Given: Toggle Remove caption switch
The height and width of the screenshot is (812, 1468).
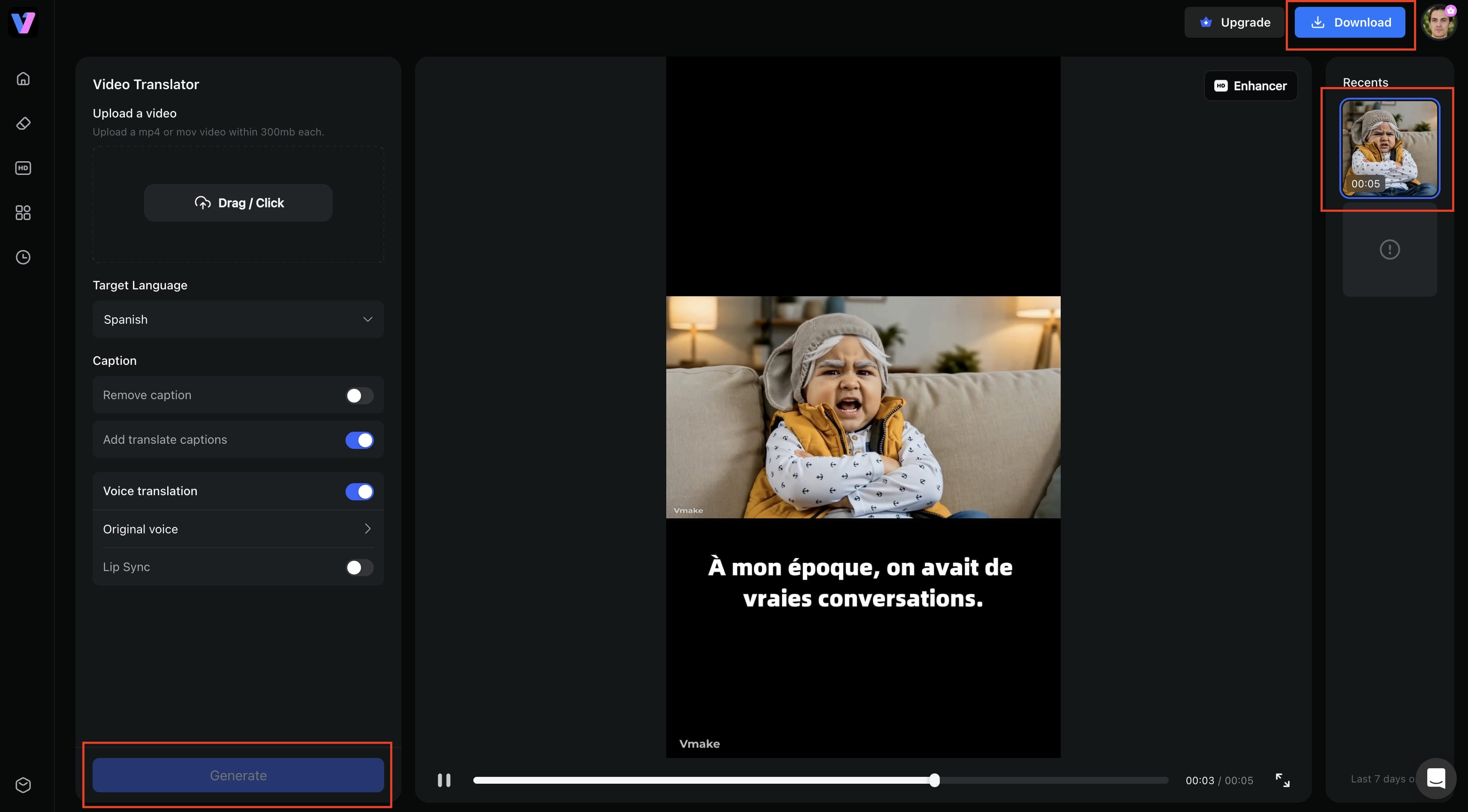Looking at the screenshot, I should 360,395.
